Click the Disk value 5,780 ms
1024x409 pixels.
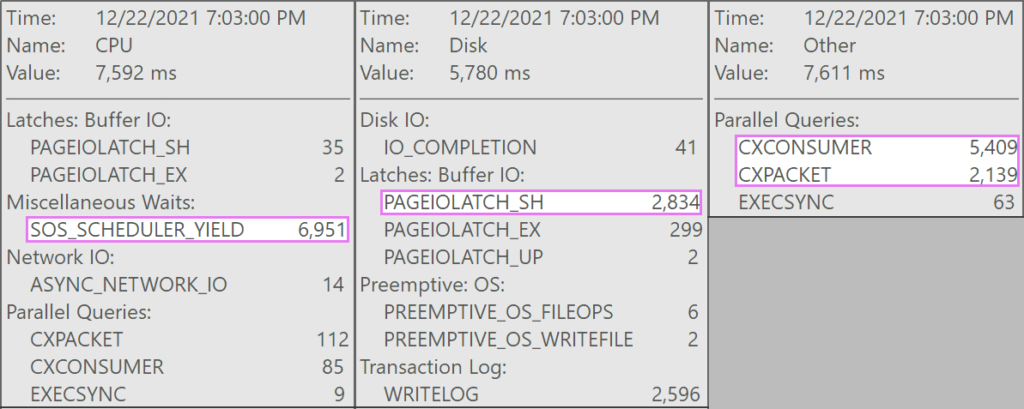coord(490,73)
